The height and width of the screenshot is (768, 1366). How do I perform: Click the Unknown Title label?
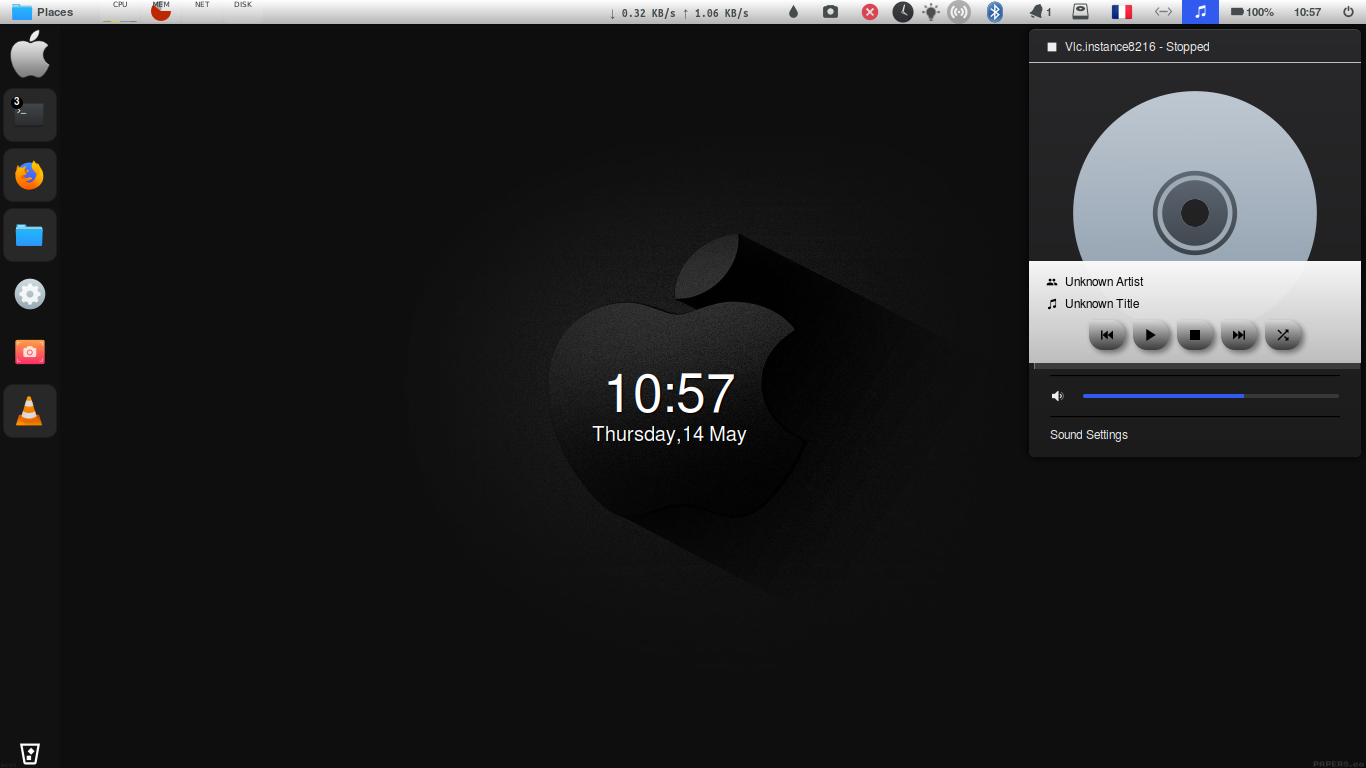click(x=1102, y=304)
